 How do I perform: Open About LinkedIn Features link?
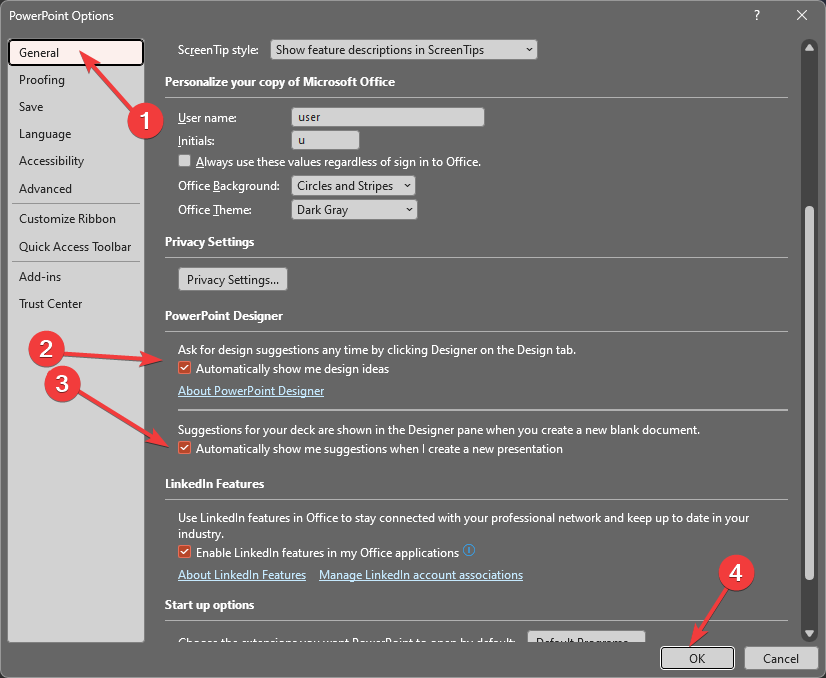242,575
